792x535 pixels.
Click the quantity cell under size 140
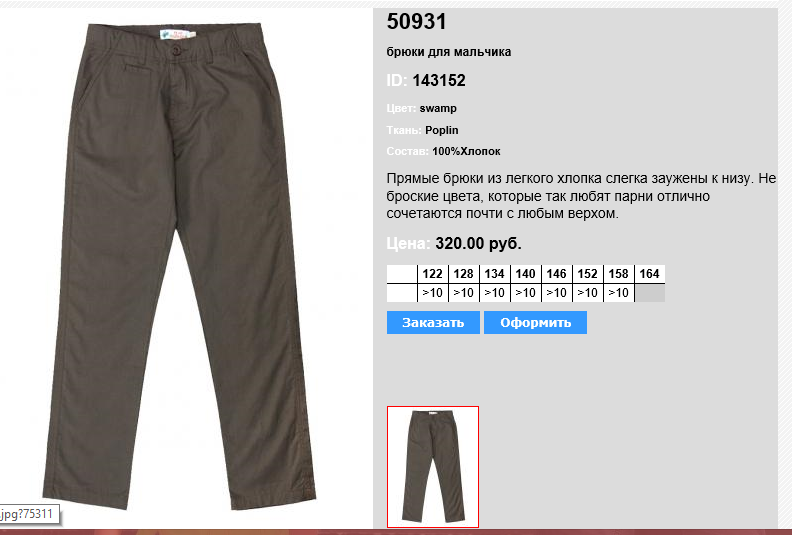click(x=526, y=293)
